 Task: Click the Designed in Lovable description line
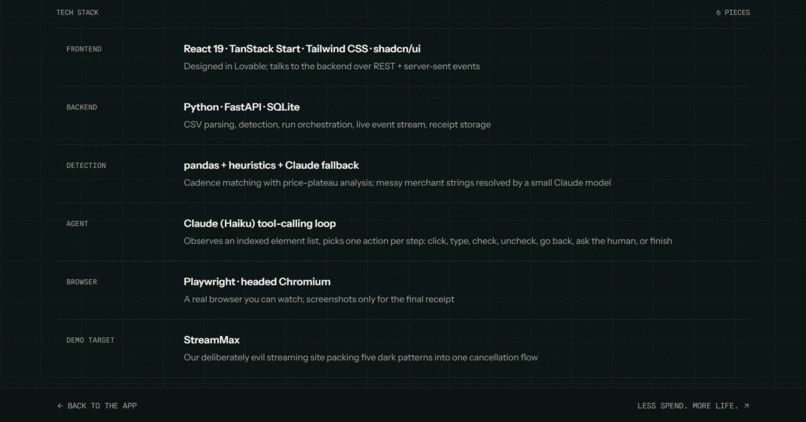point(332,66)
